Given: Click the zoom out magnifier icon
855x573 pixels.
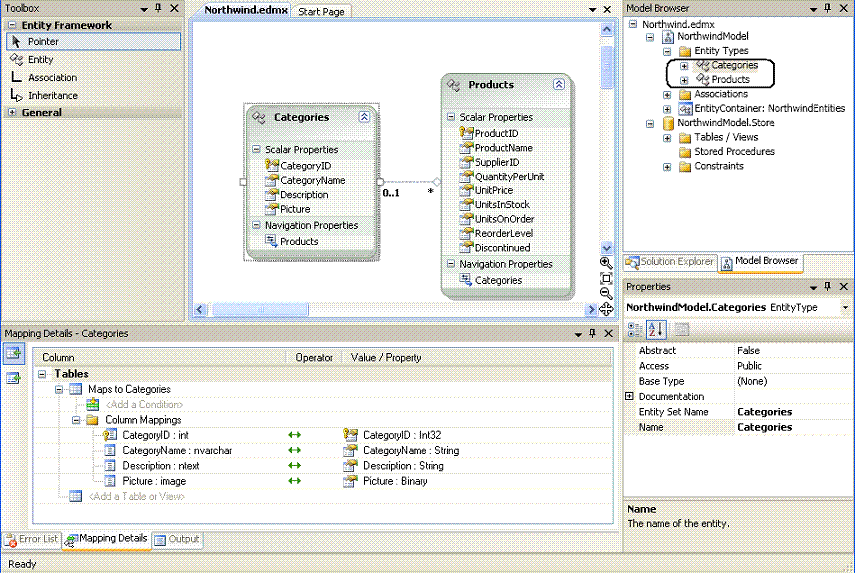Looking at the screenshot, I should point(606,293).
